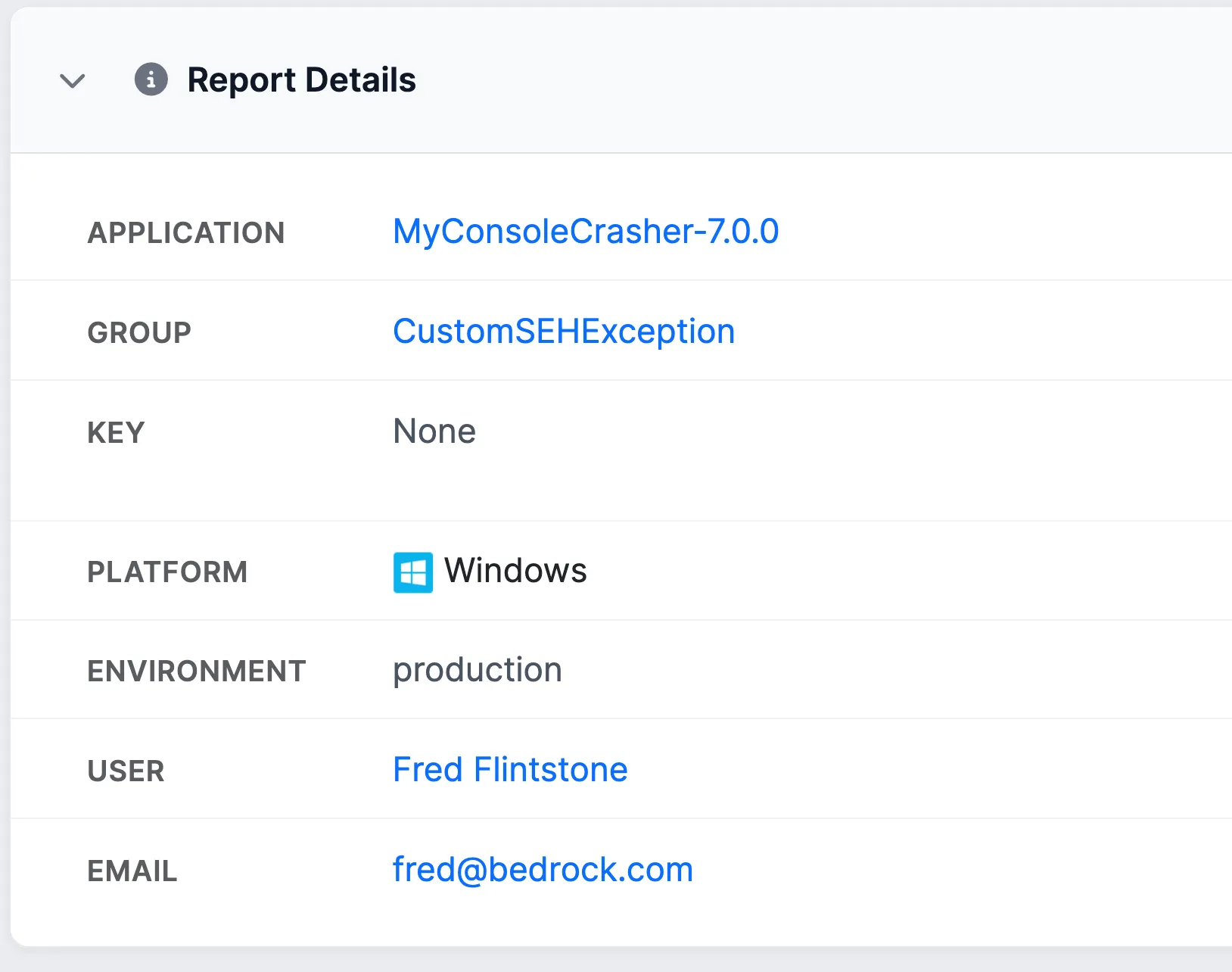Select the ENVIRONMENT field label
The height and width of the screenshot is (972, 1232).
pos(197,671)
